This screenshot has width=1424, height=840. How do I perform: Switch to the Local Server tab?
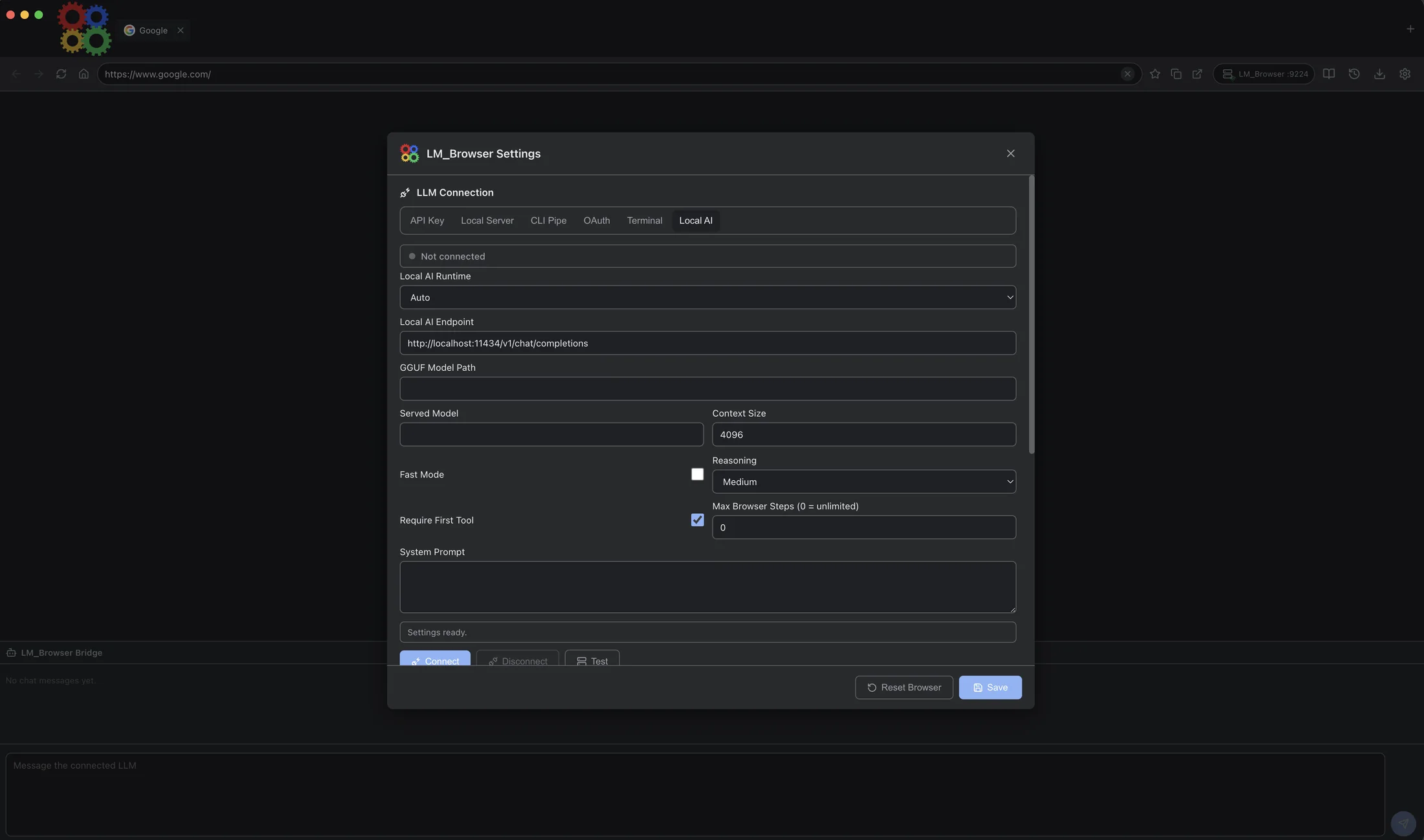487,221
